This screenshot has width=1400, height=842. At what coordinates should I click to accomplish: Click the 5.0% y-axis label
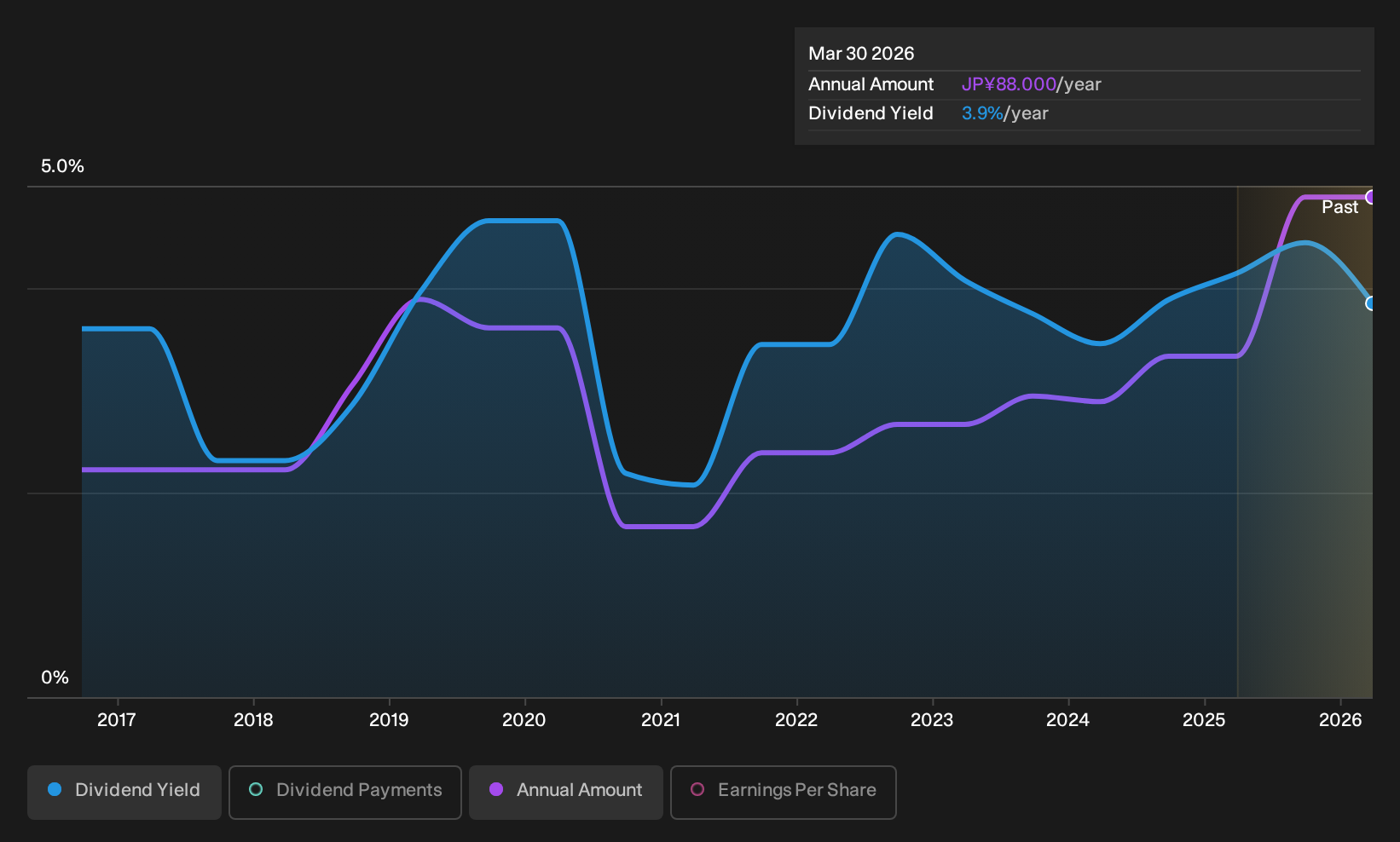(62, 166)
